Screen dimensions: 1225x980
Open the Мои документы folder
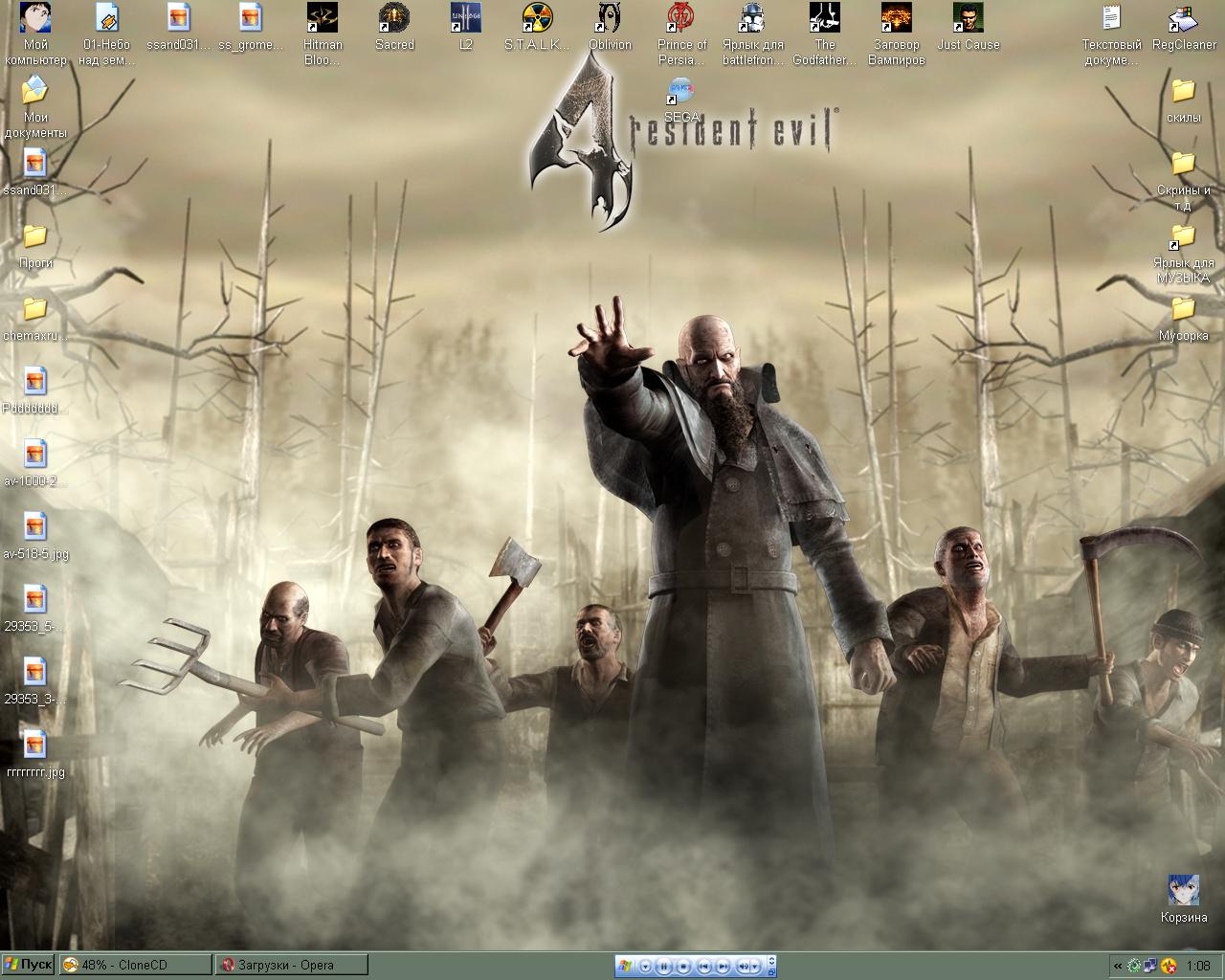click(35, 107)
